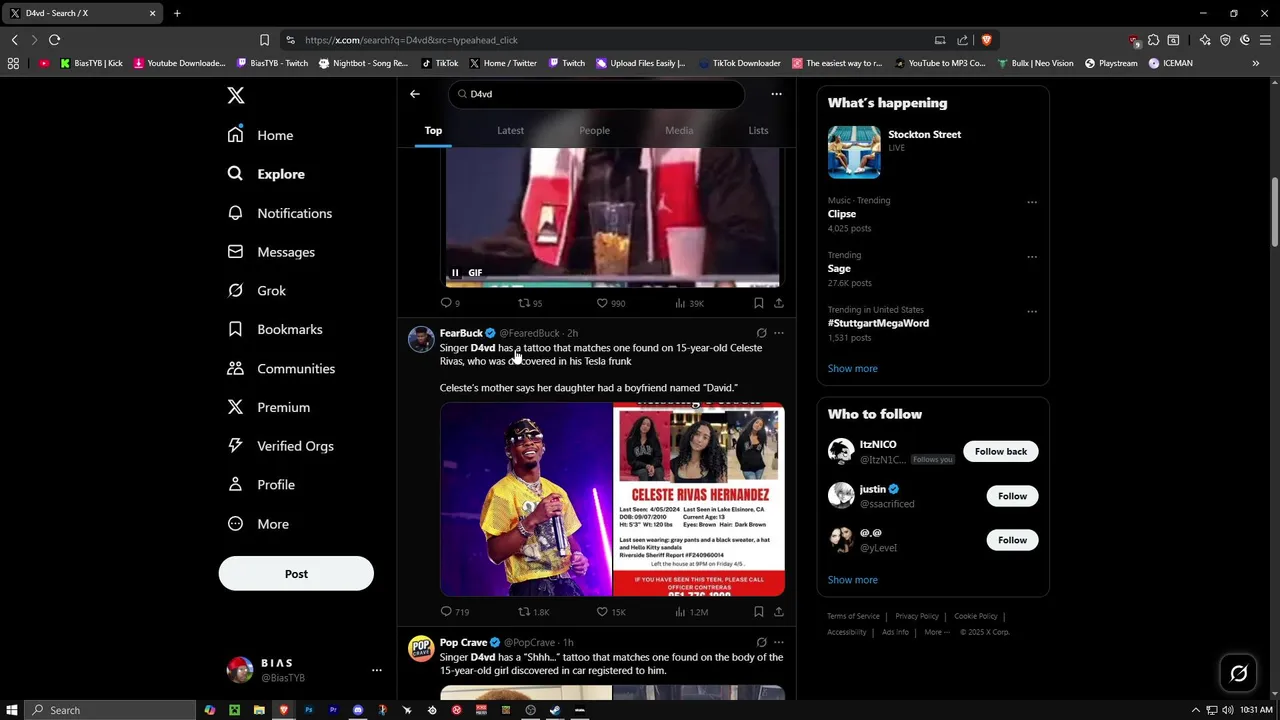Open more options for Clipse trend
The image size is (1280, 720).
click(1032, 202)
